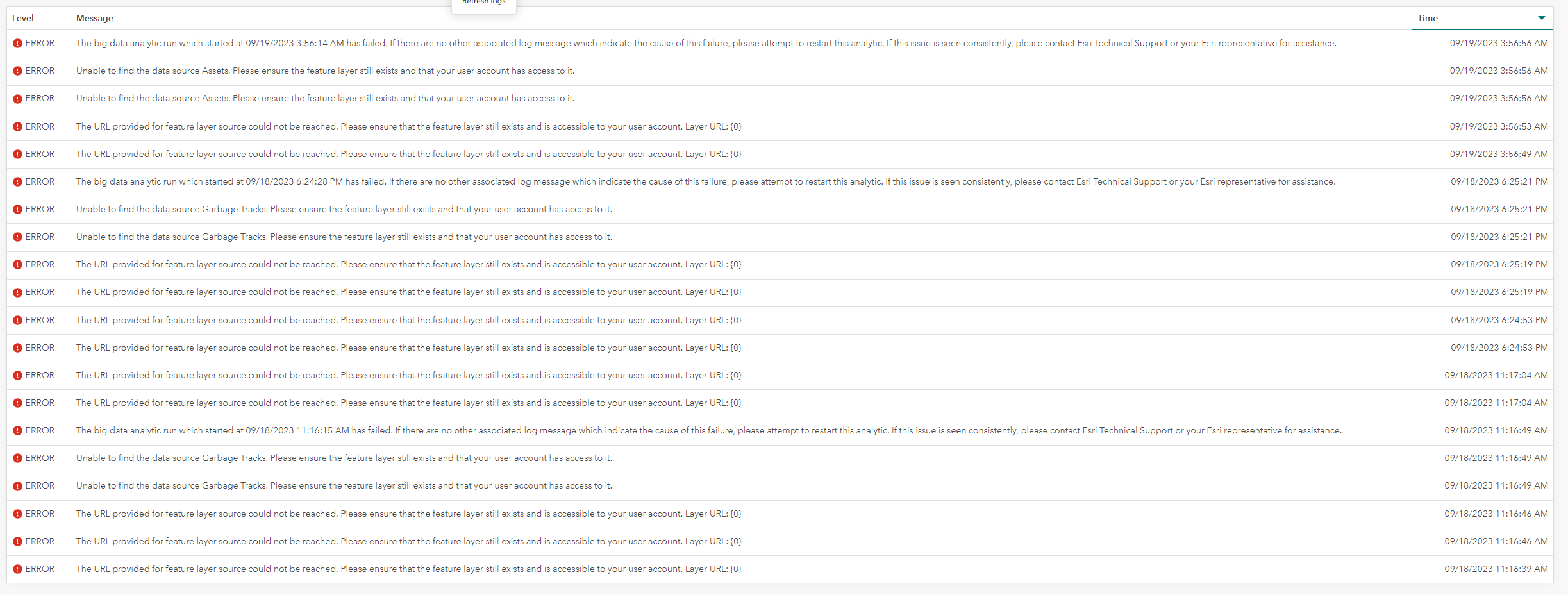
Task: Click the error icon on the 3:56:53 AM entry
Action: [17, 127]
